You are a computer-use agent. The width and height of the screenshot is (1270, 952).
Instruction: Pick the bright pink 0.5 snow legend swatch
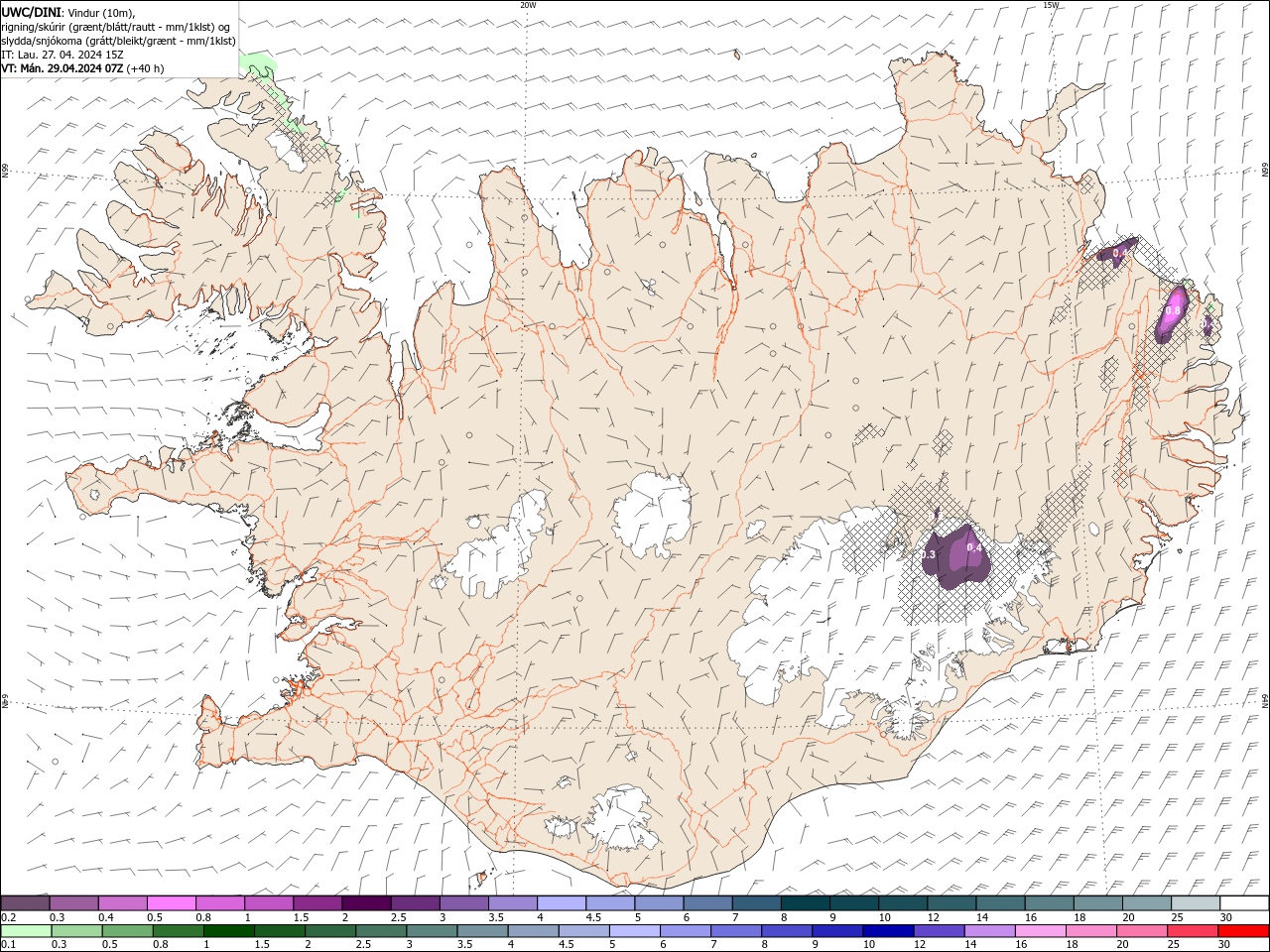pos(171,903)
